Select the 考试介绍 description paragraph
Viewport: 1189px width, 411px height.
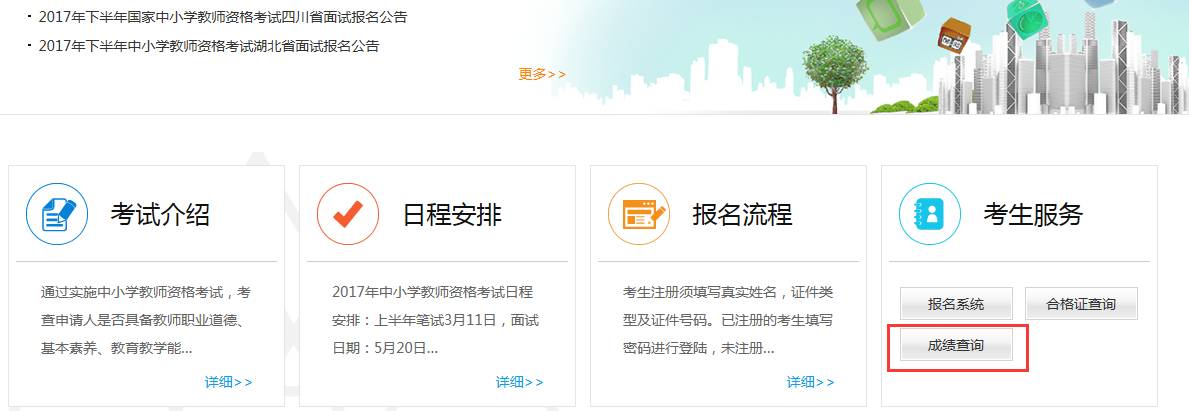(146, 320)
